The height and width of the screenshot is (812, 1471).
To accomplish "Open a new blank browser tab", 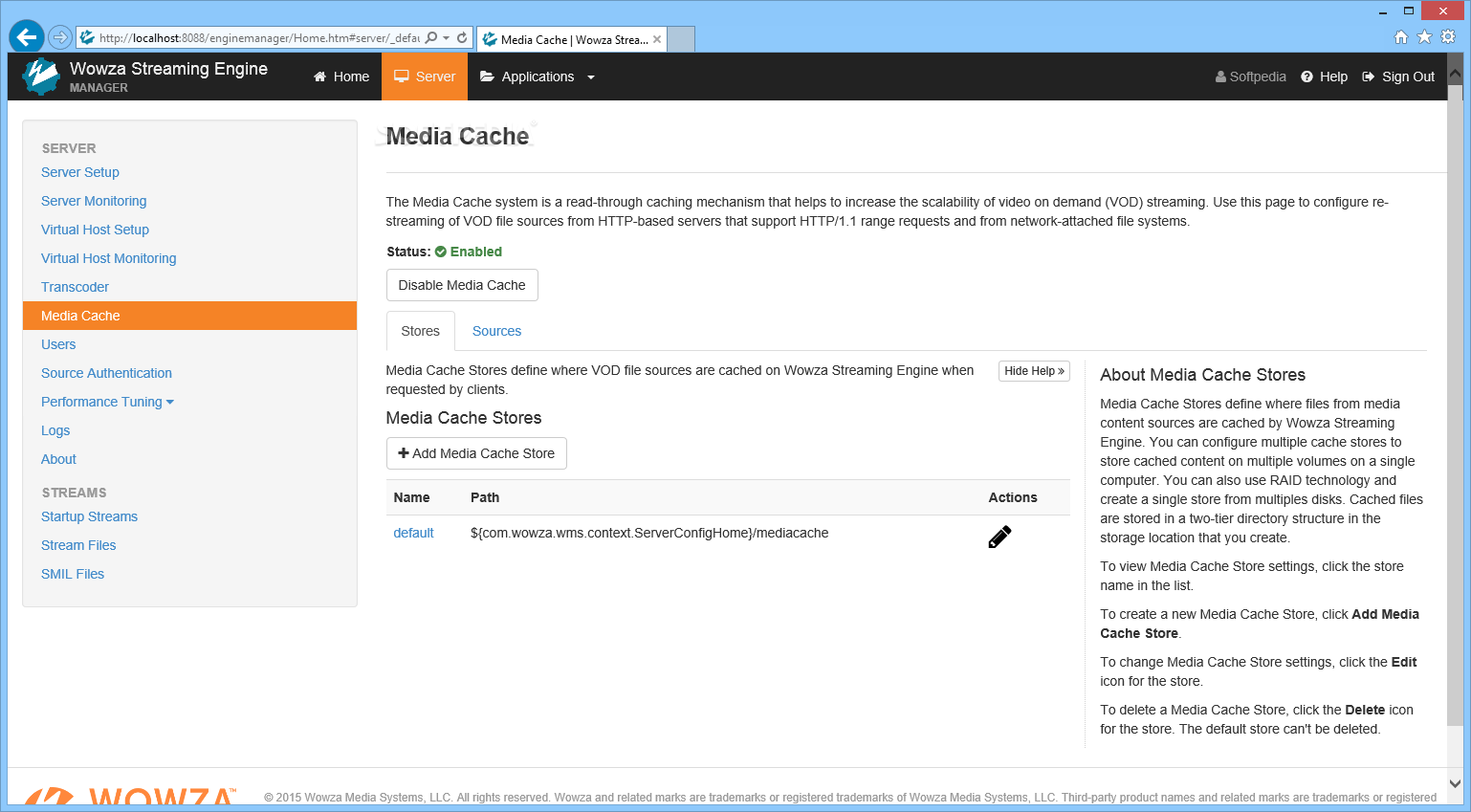I will (680, 39).
